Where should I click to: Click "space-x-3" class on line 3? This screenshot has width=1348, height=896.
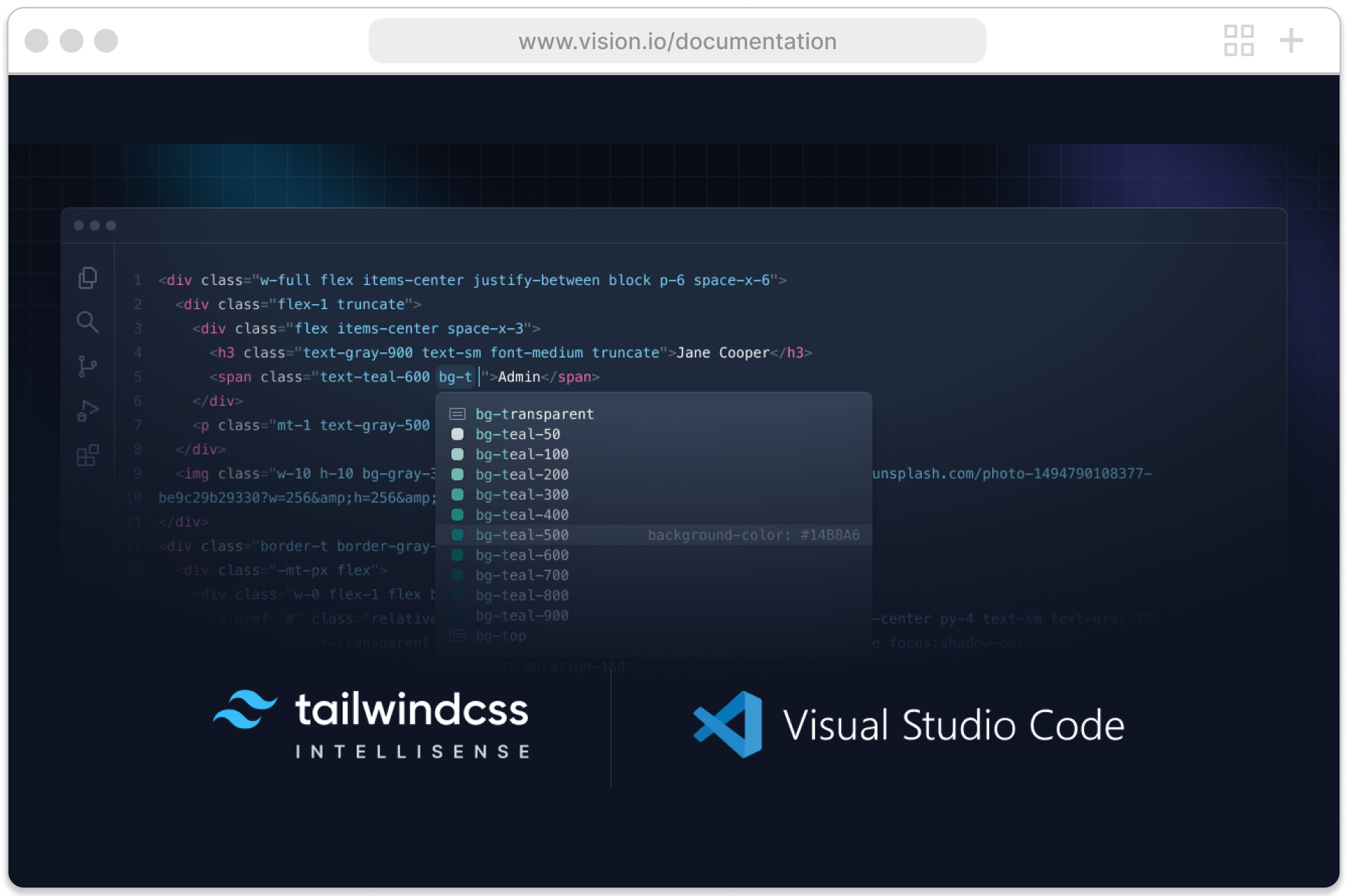pyautogui.click(x=486, y=329)
